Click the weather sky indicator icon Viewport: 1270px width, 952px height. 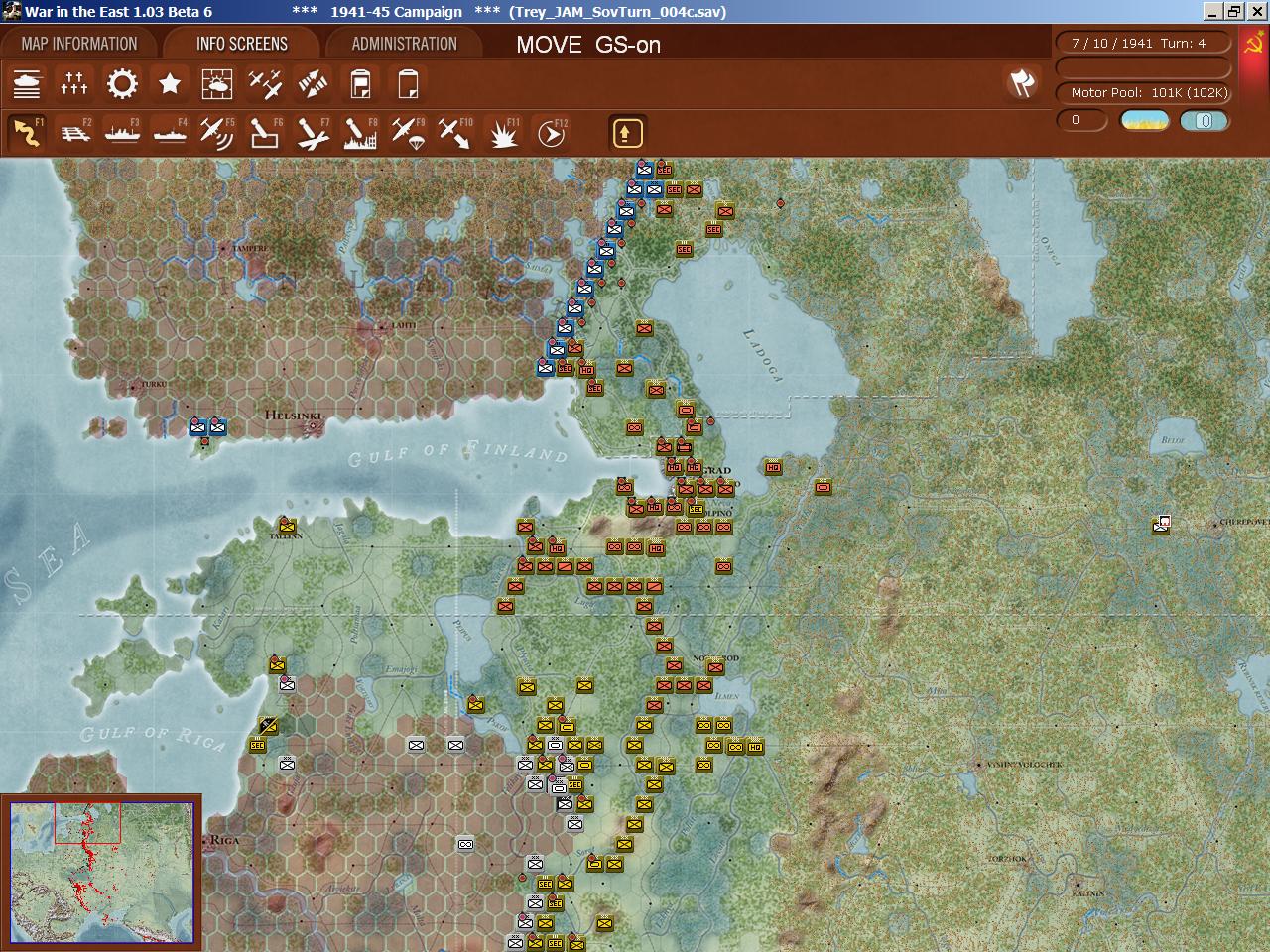(1144, 121)
